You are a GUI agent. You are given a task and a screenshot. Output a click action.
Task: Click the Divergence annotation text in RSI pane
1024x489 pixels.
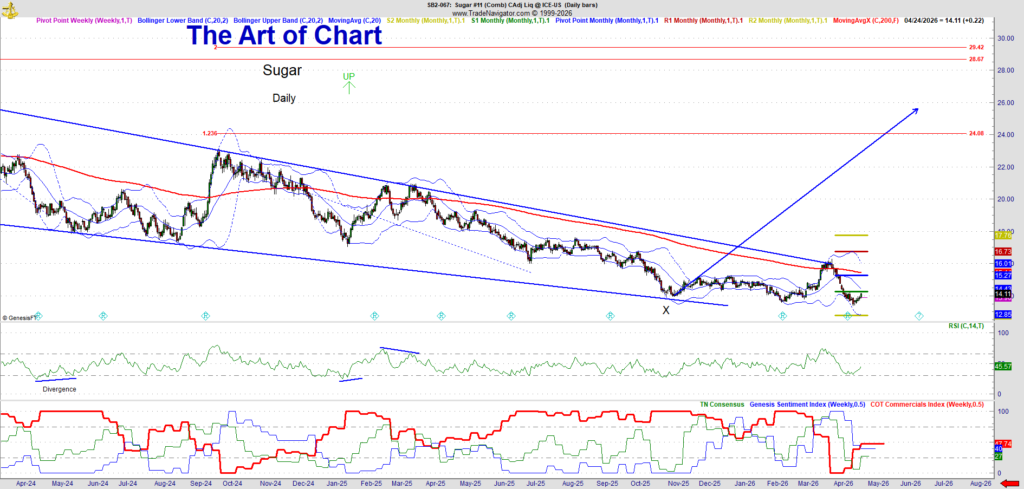[59, 388]
